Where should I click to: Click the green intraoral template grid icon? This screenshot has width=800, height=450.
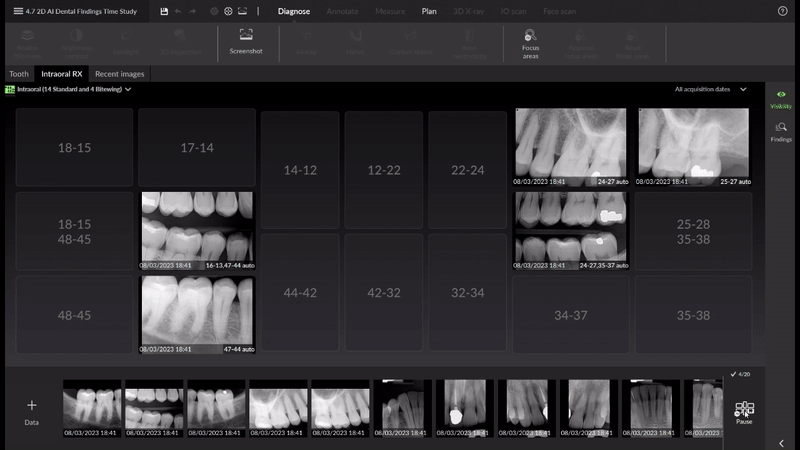[x=10, y=89]
